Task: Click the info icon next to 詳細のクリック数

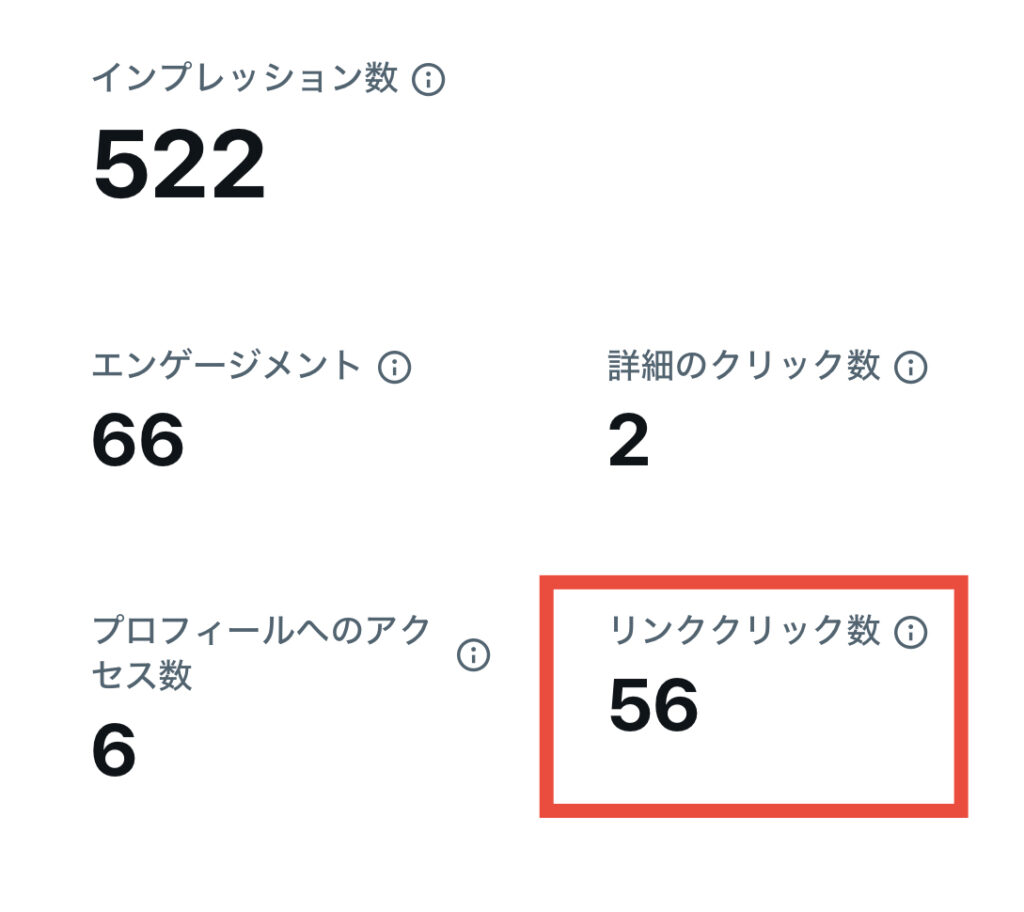Action: 910,367
